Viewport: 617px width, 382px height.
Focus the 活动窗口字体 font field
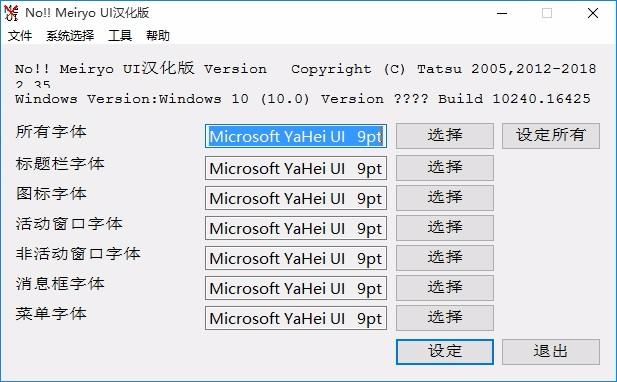pos(296,228)
